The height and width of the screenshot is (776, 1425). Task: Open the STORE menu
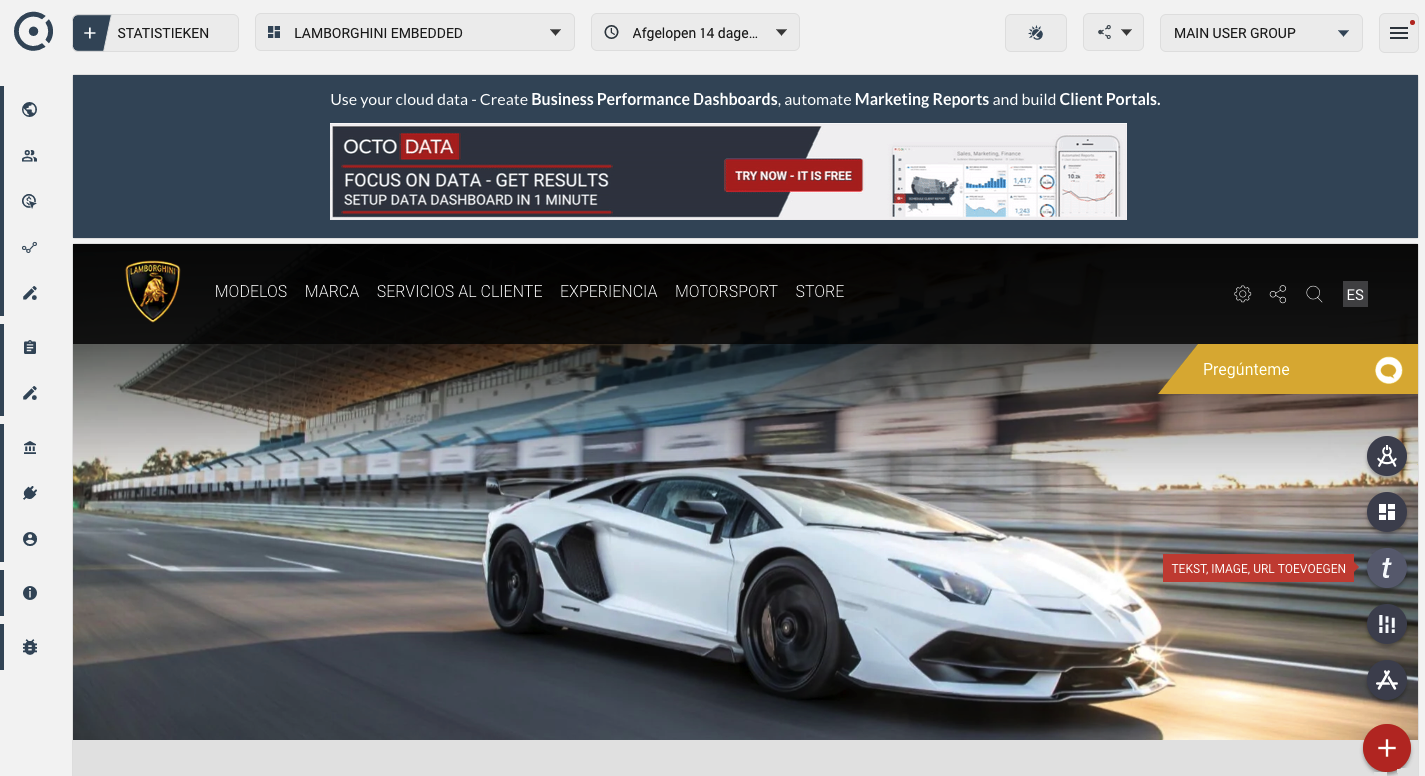click(820, 291)
